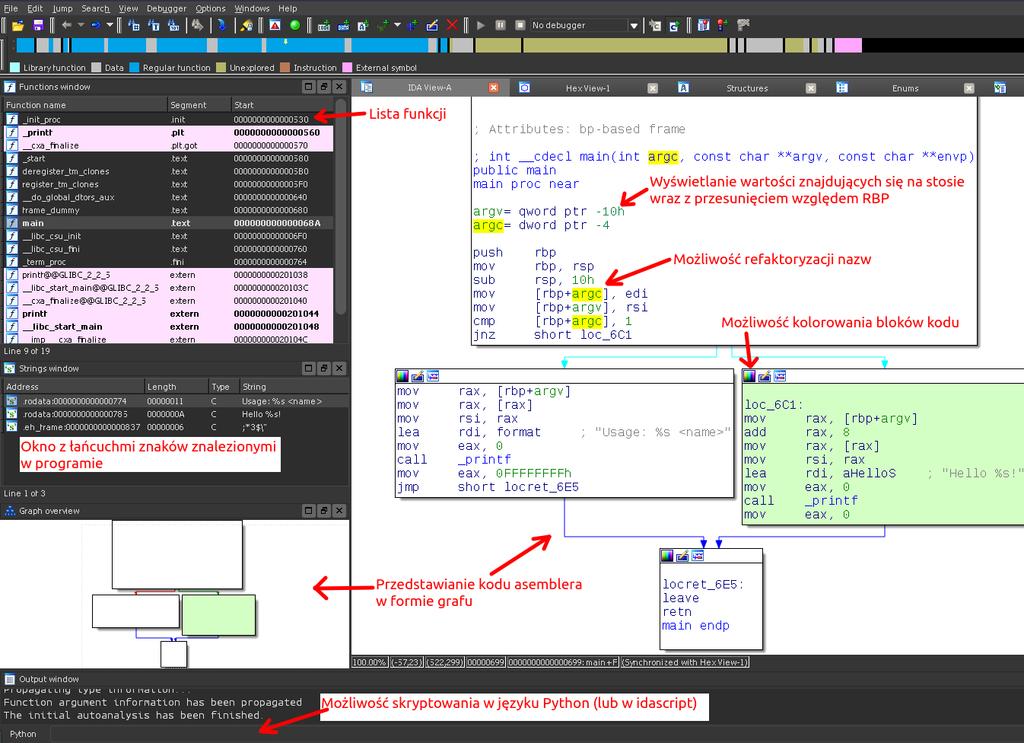Viewport: 1024px width, 743px height.
Task: Close the Structures tab
Action: tap(810, 88)
